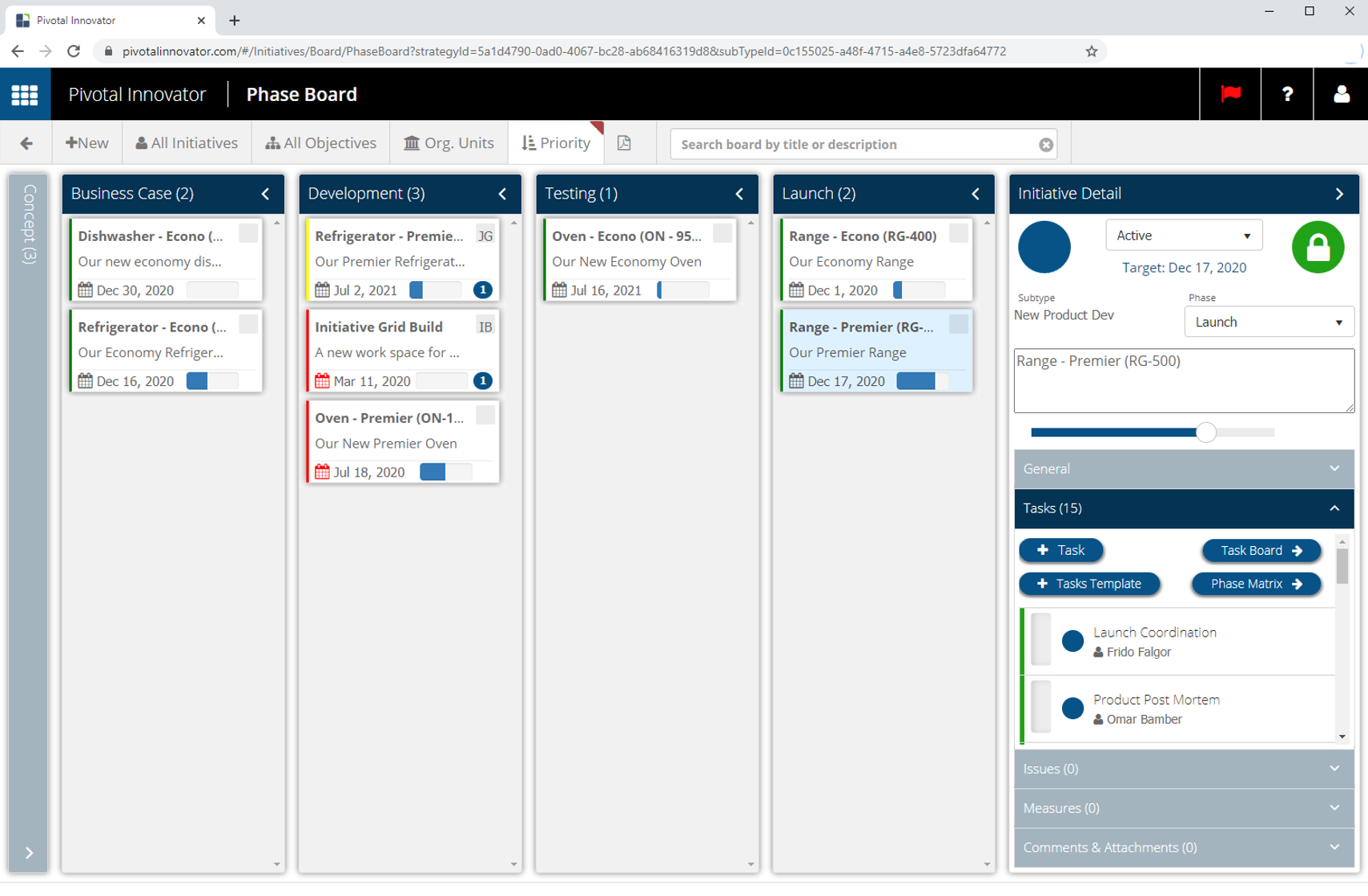This screenshot has width=1368, height=896.
Task: Open the Phase Launch dropdown
Action: point(1269,322)
